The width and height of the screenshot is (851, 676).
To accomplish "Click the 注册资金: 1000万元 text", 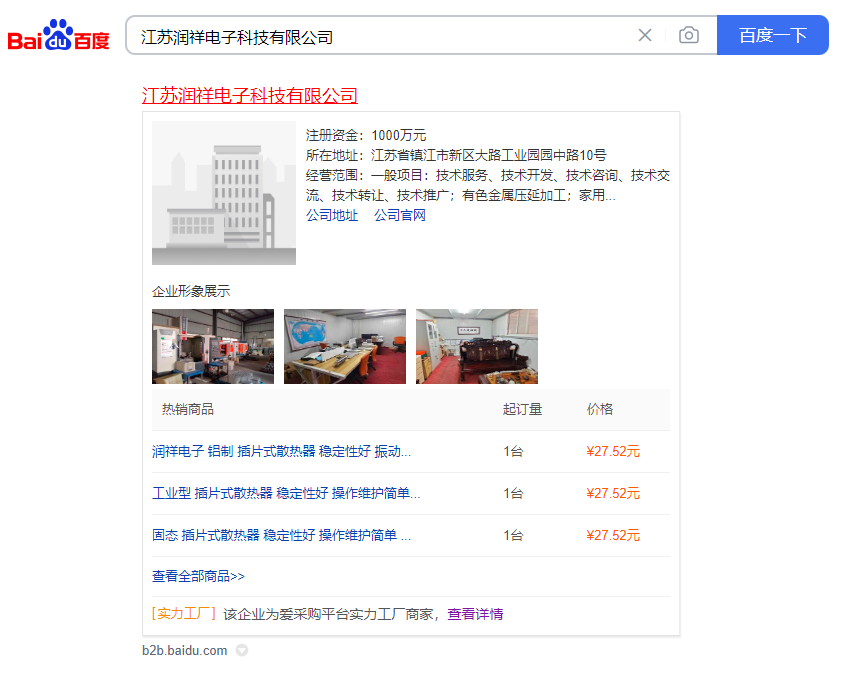I will point(366,135).
